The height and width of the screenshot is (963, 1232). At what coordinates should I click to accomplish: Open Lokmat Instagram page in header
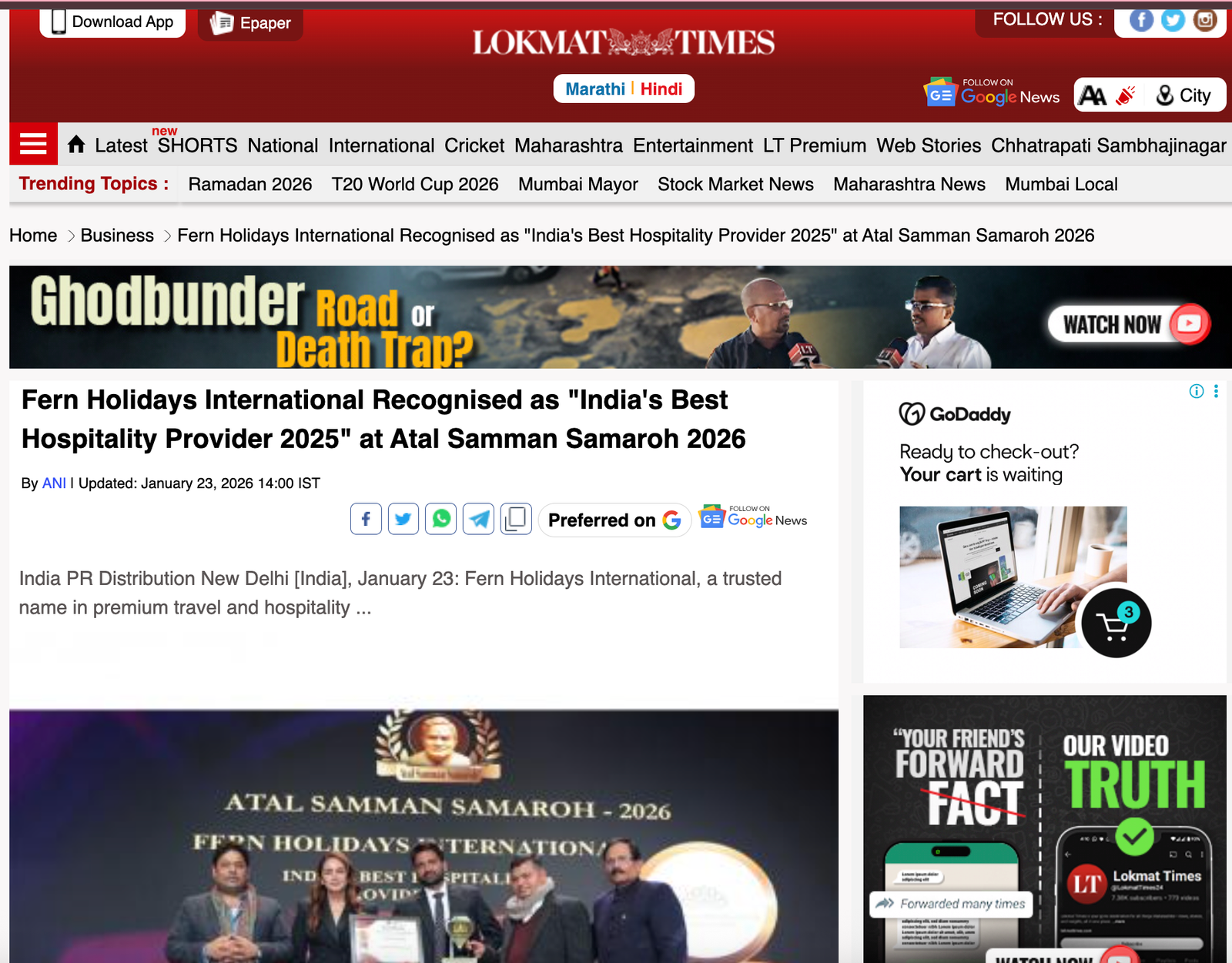tap(1204, 20)
